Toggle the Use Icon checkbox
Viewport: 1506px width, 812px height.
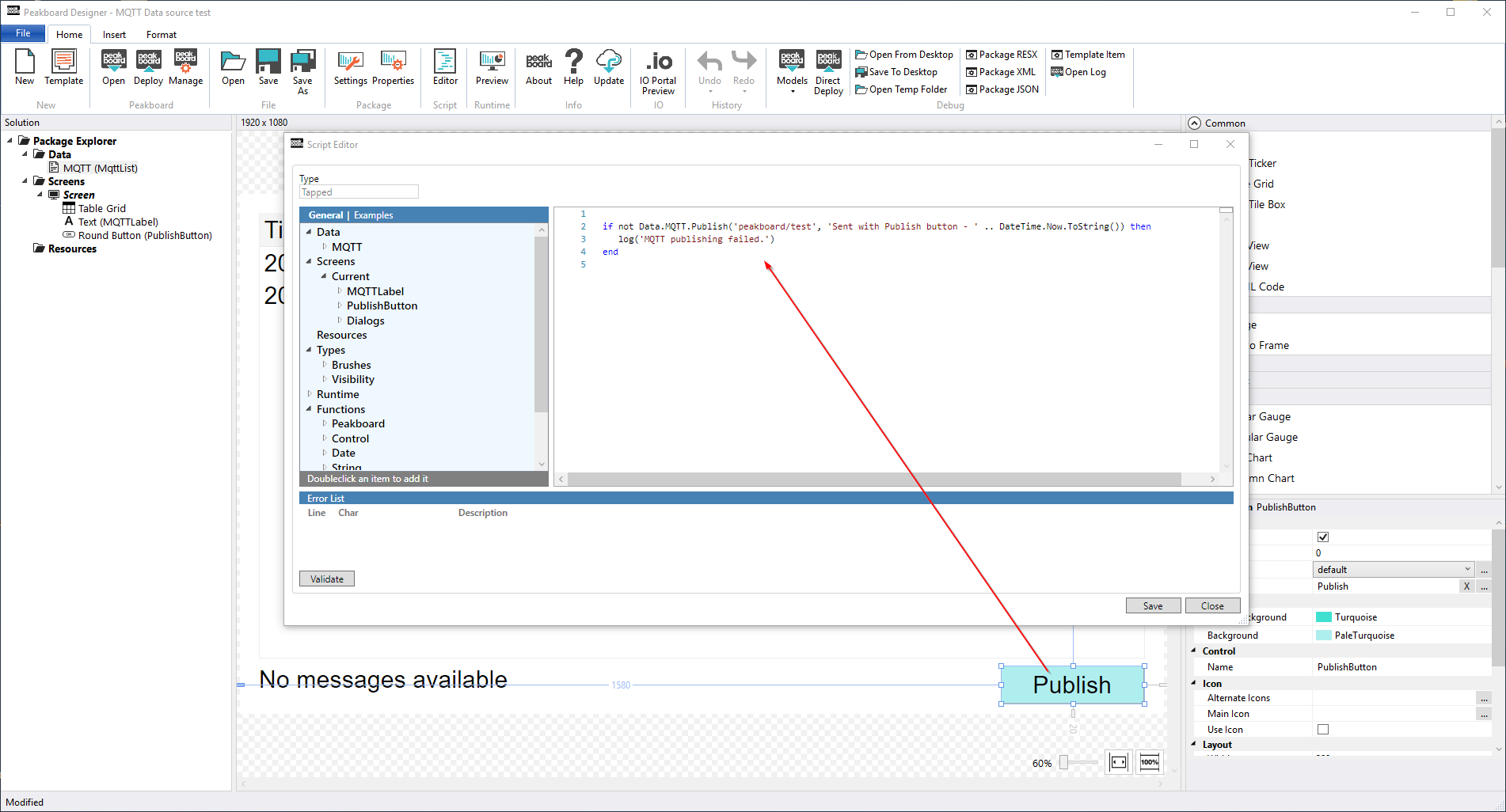click(x=1323, y=730)
